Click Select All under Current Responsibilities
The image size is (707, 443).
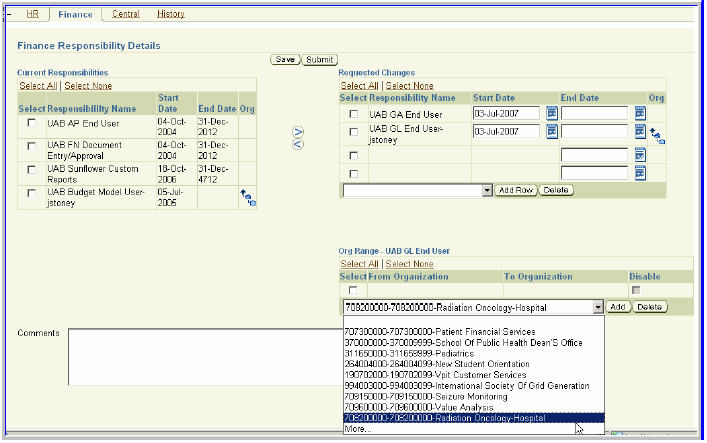38,86
